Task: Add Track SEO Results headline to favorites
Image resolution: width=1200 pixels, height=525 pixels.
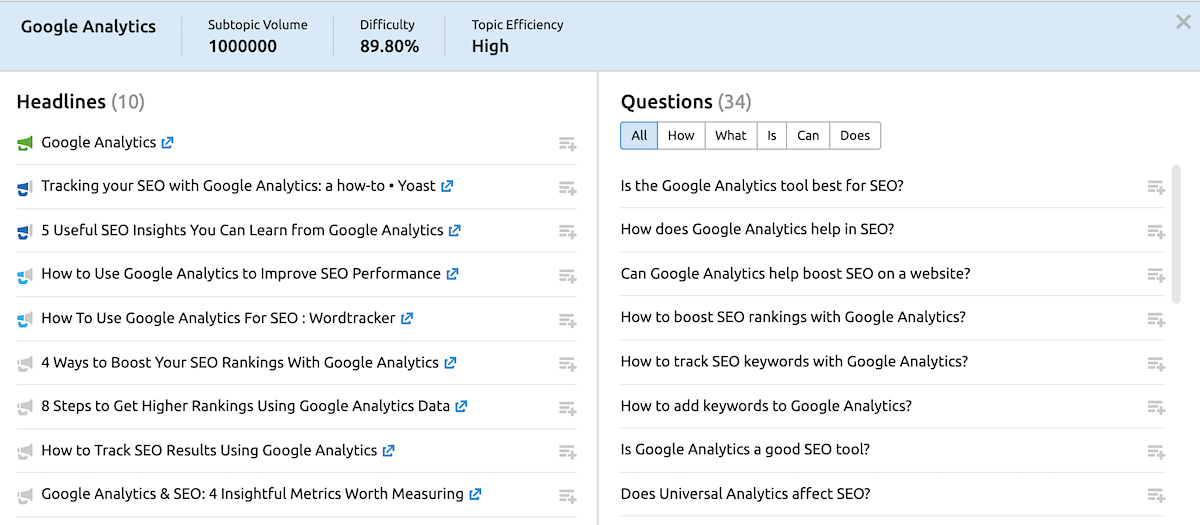Action: tap(567, 452)
